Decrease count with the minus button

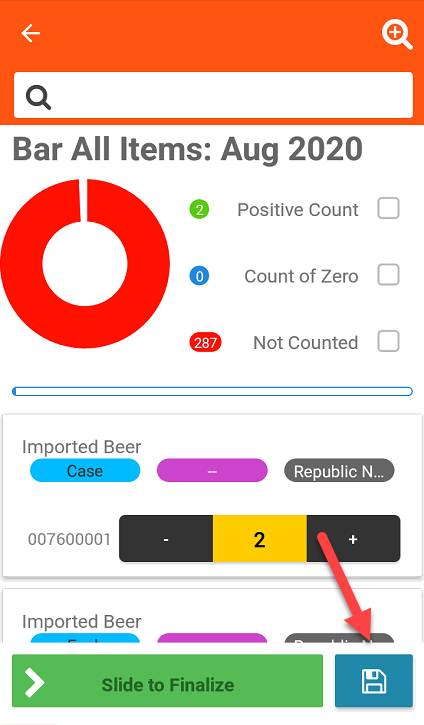(166, 539)
